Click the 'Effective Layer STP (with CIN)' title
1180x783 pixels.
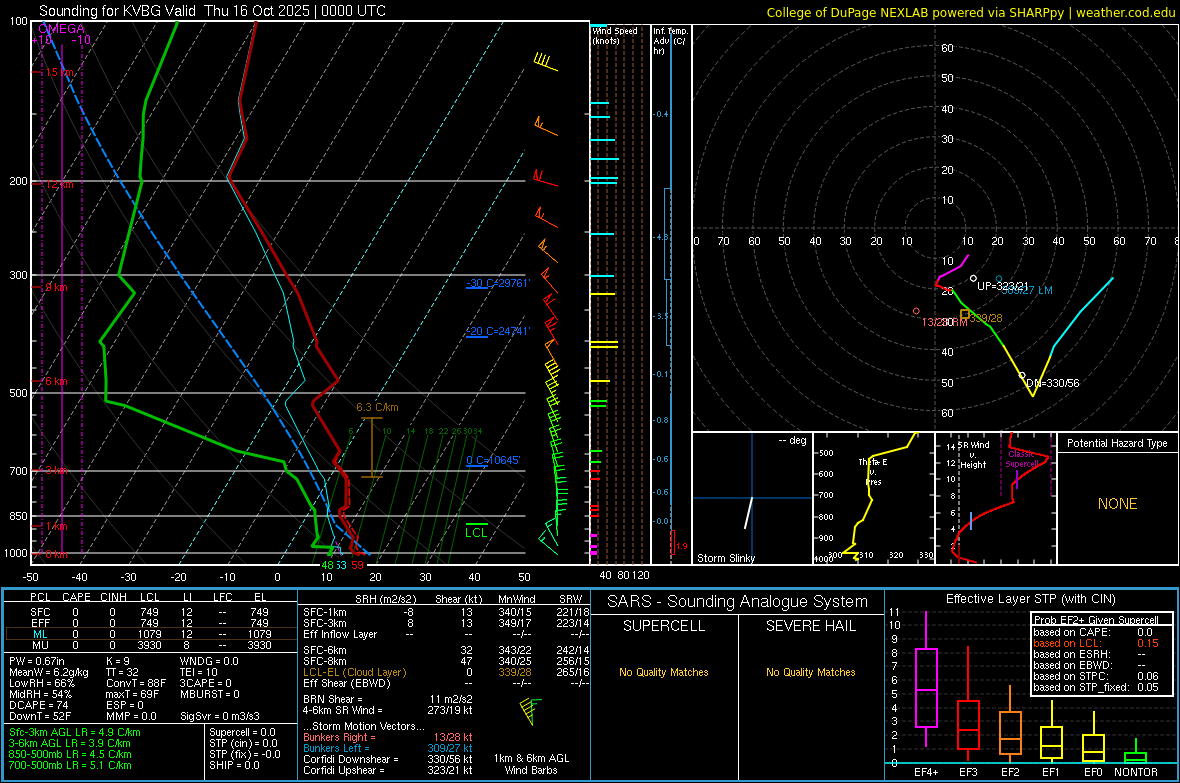pyautogui.click(x=1030, y=599)
